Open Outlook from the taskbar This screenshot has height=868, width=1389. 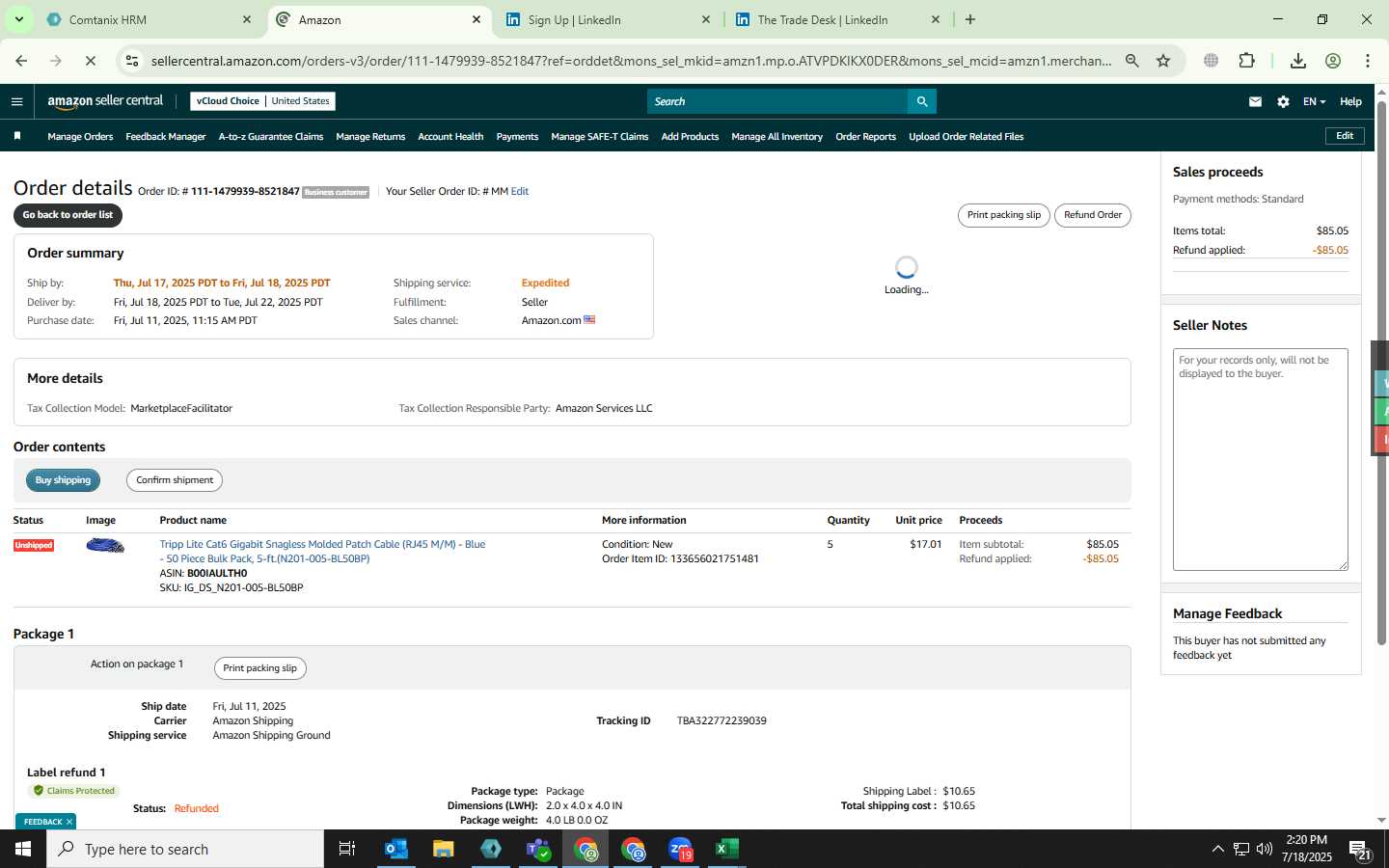coord(396,849)
